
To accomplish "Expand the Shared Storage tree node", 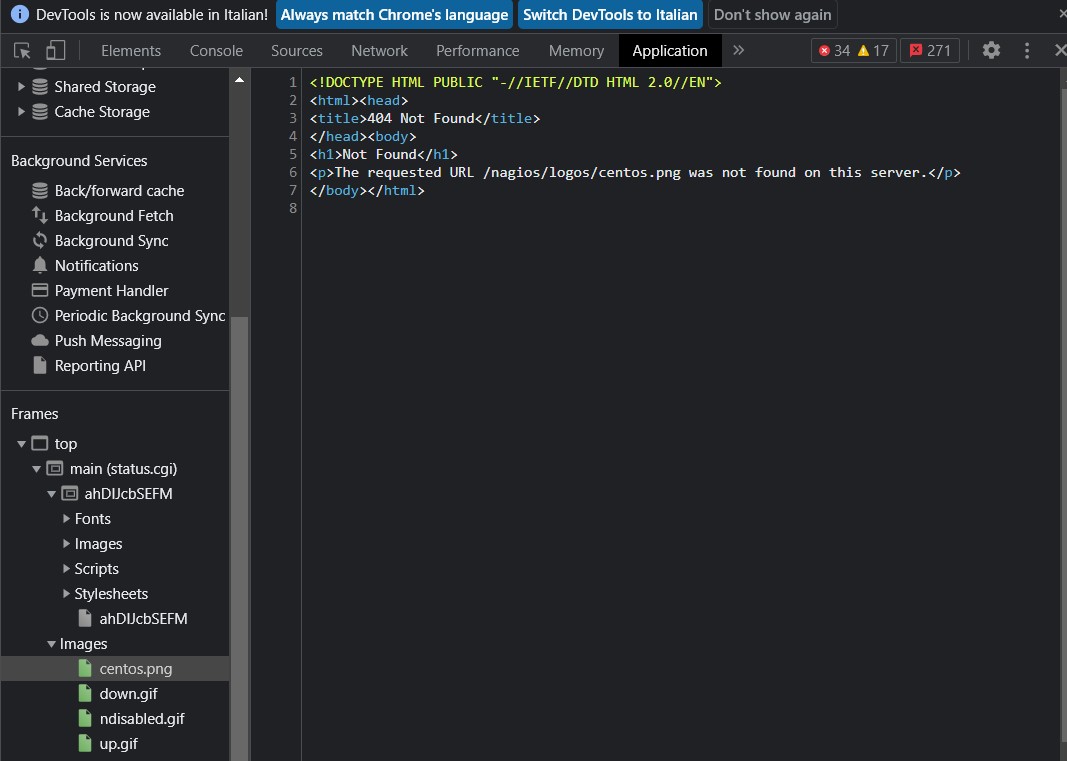I will (x=22, y=87).
